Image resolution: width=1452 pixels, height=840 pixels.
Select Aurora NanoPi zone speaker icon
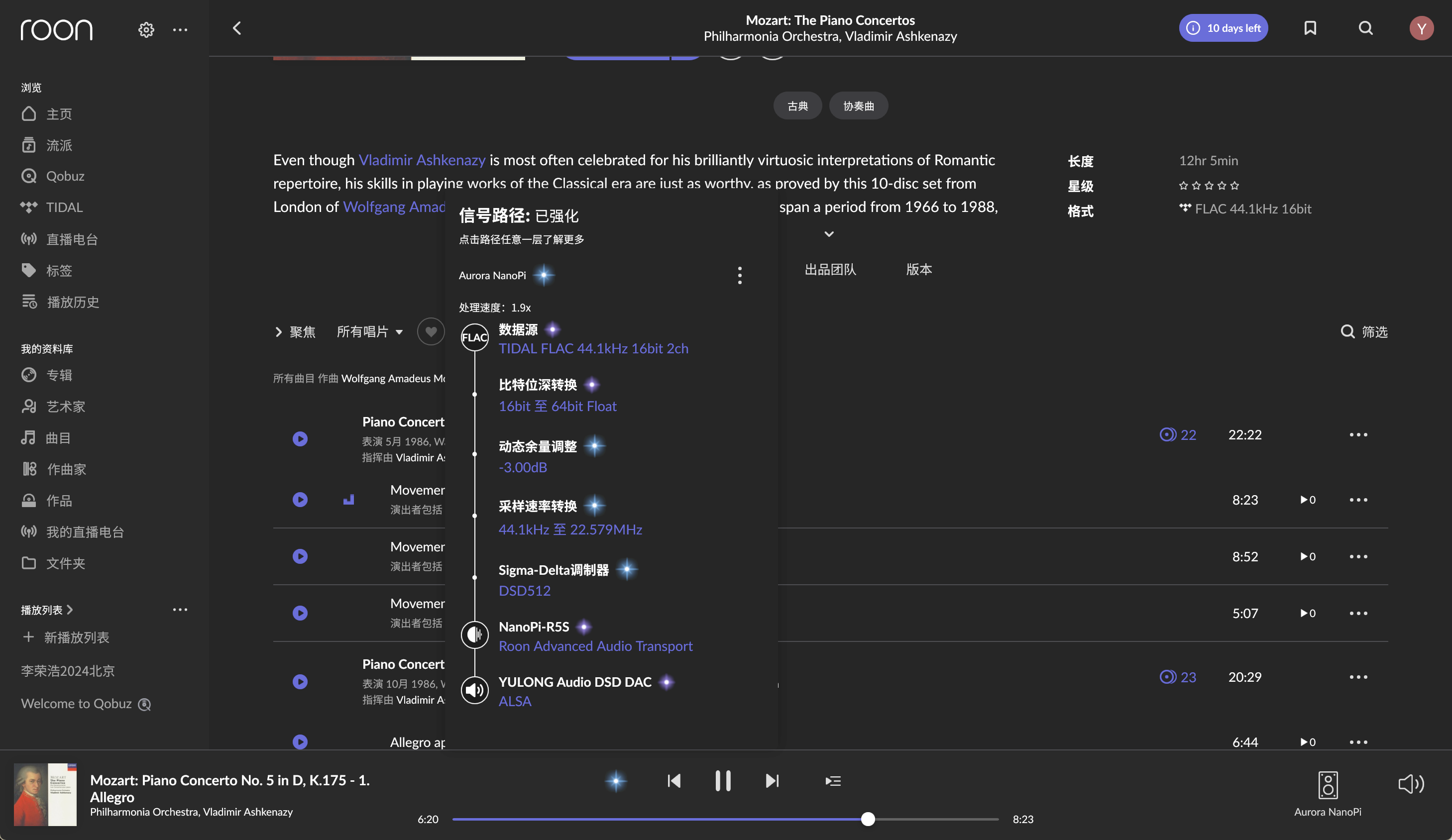point(1328,785)
